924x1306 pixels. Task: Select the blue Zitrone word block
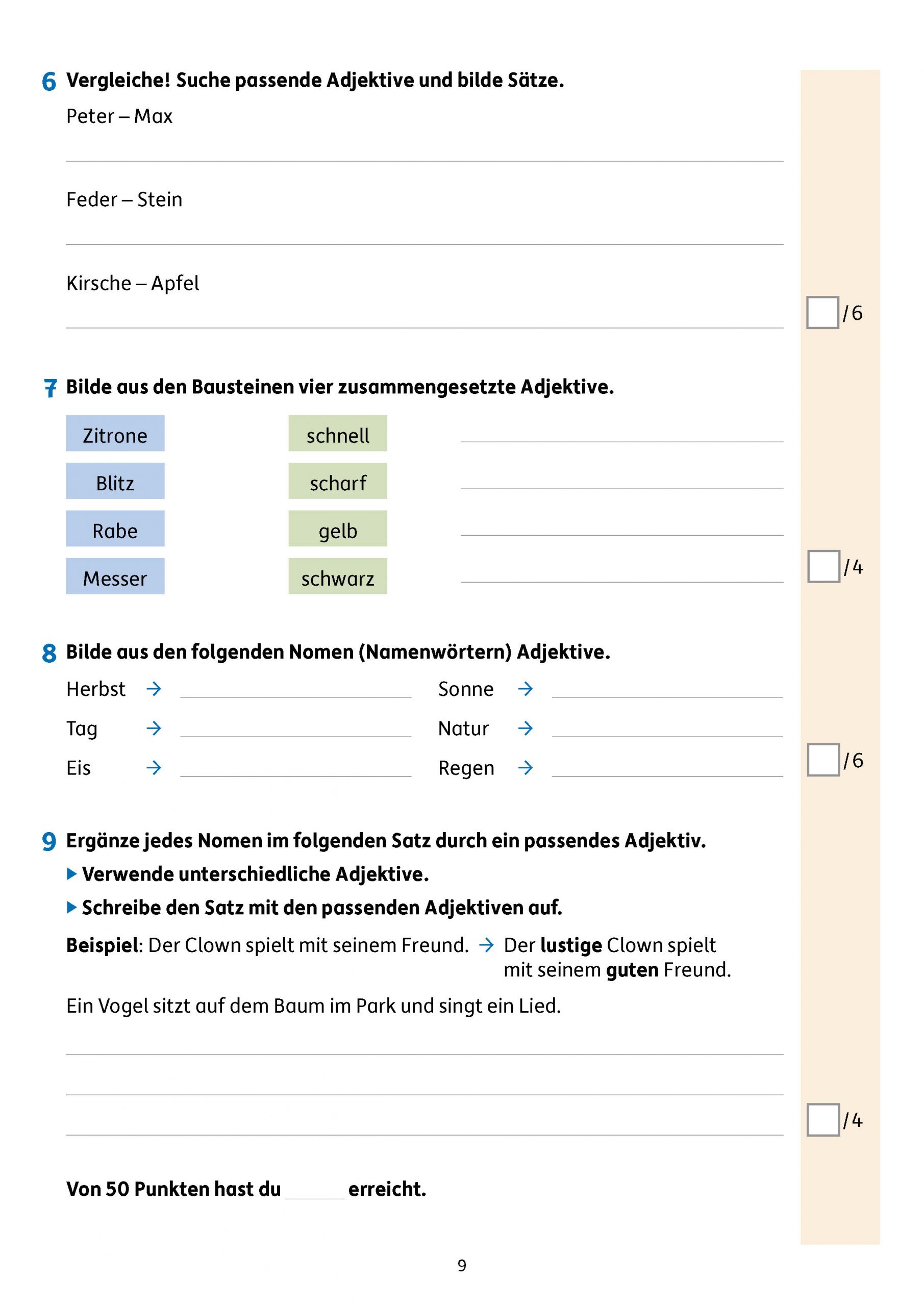pos(115,434)
